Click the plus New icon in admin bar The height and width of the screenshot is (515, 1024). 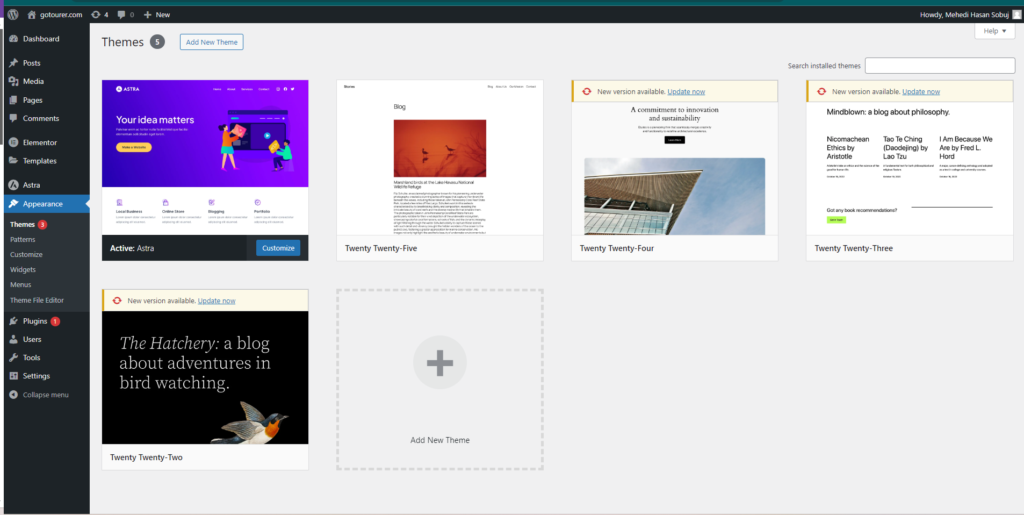[x=148, y=14]
